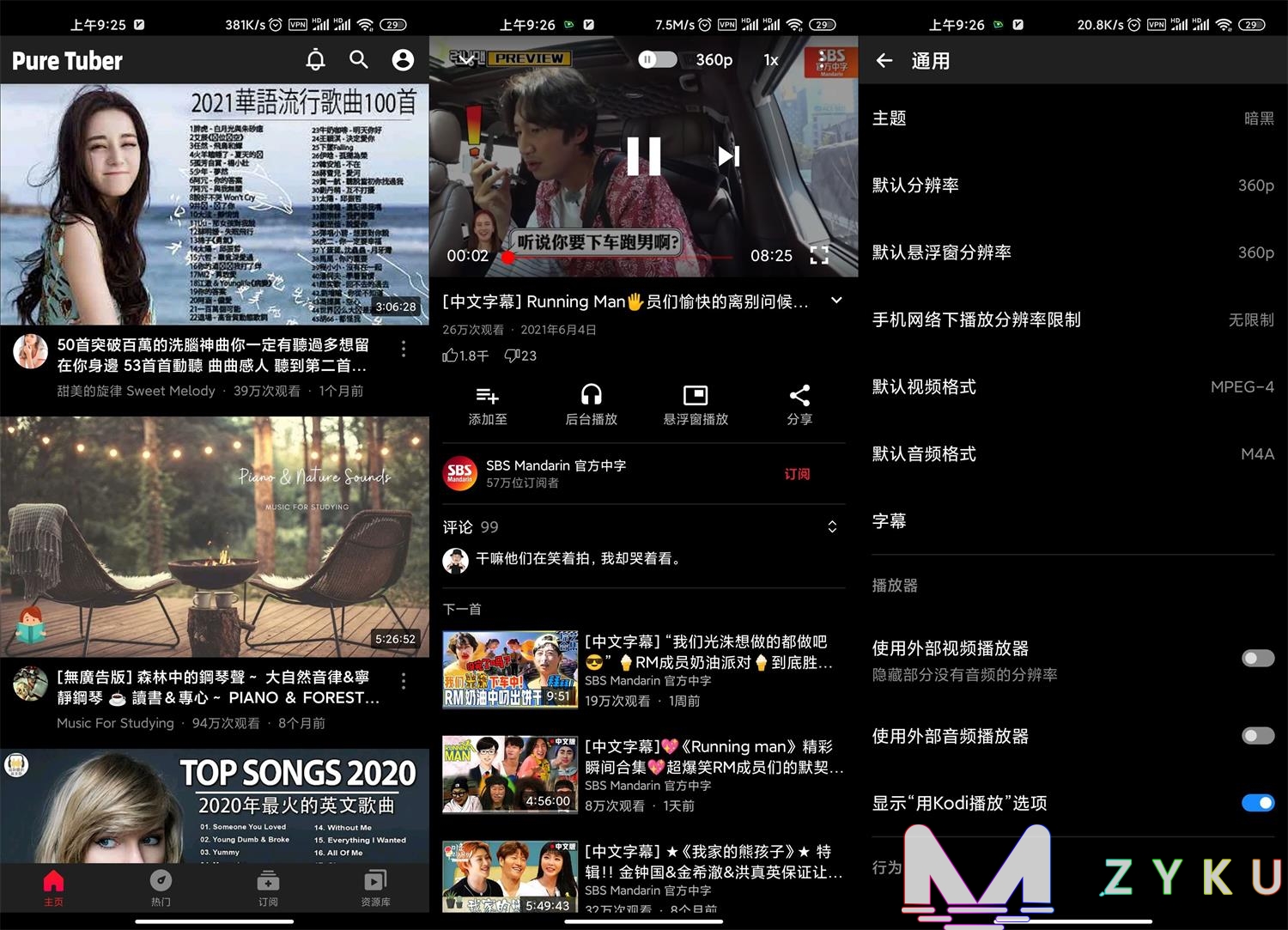Toggle 使用外部视频播放器 switch
Image resolution: width=1288 pixels, height=930 pixels.
tap(1258, 659)
